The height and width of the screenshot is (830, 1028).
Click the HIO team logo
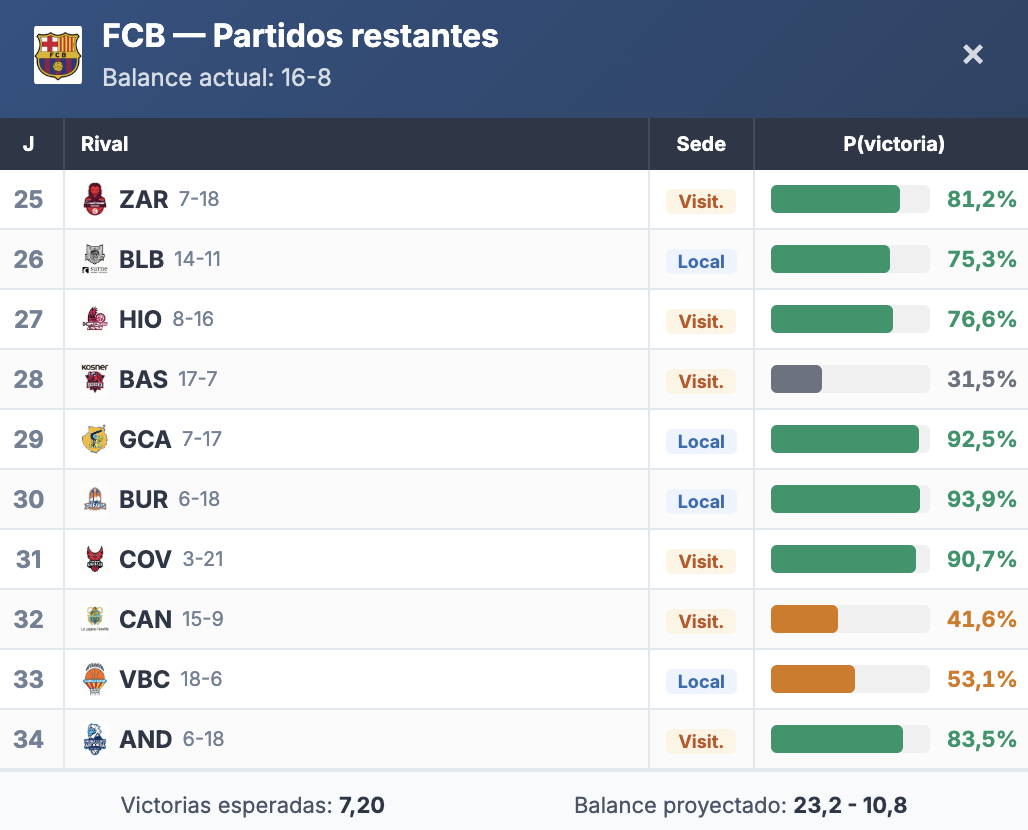click(x=94, y=319)
